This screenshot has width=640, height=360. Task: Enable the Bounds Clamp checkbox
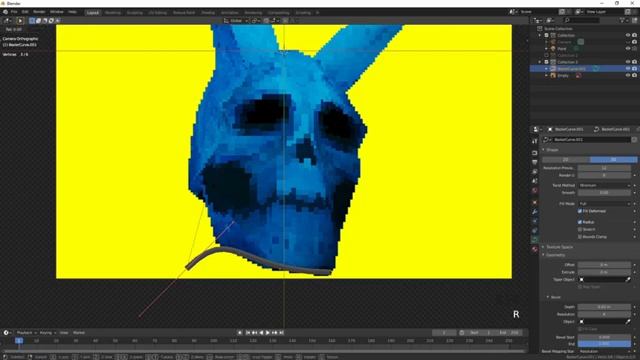click(580, 237)
